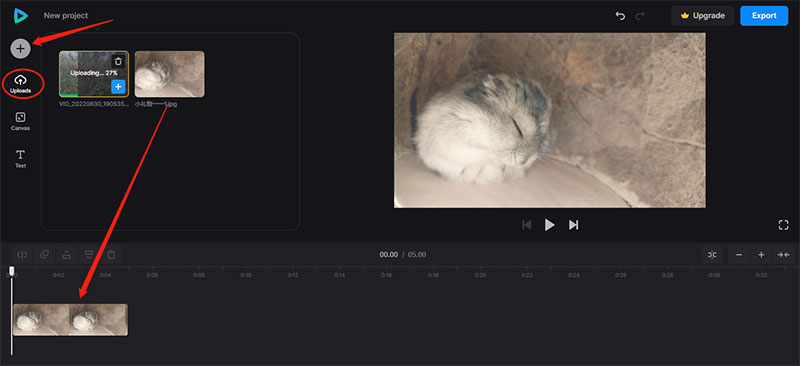Select the hamster jpg thumbnail in uploads
The height and width of the screenshot is (366, 800).
coord(169,74)
